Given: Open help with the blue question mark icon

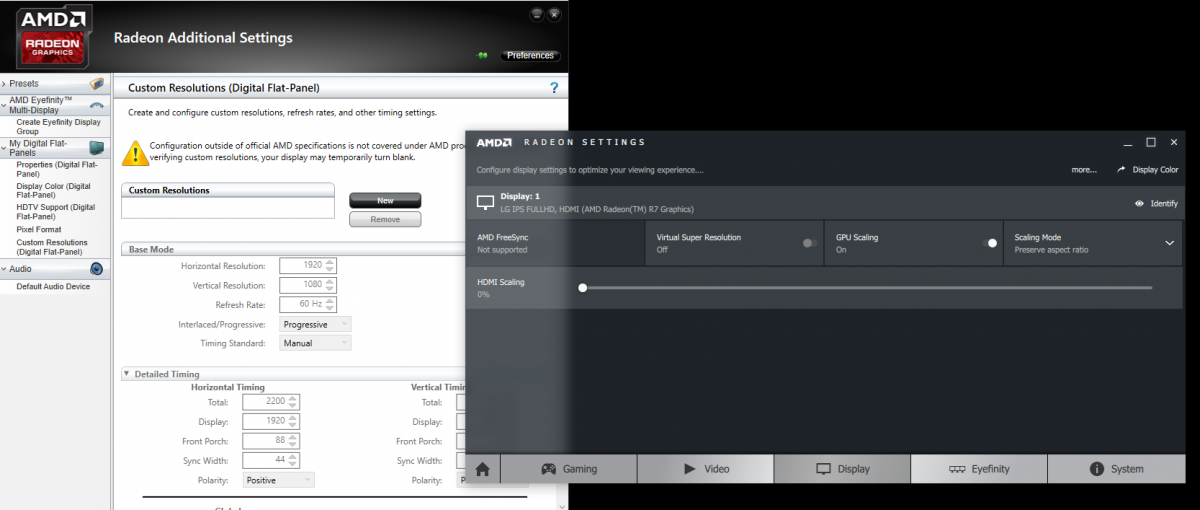Looking at the screenshot, I should pyautogui.click(x=554, y=88).
